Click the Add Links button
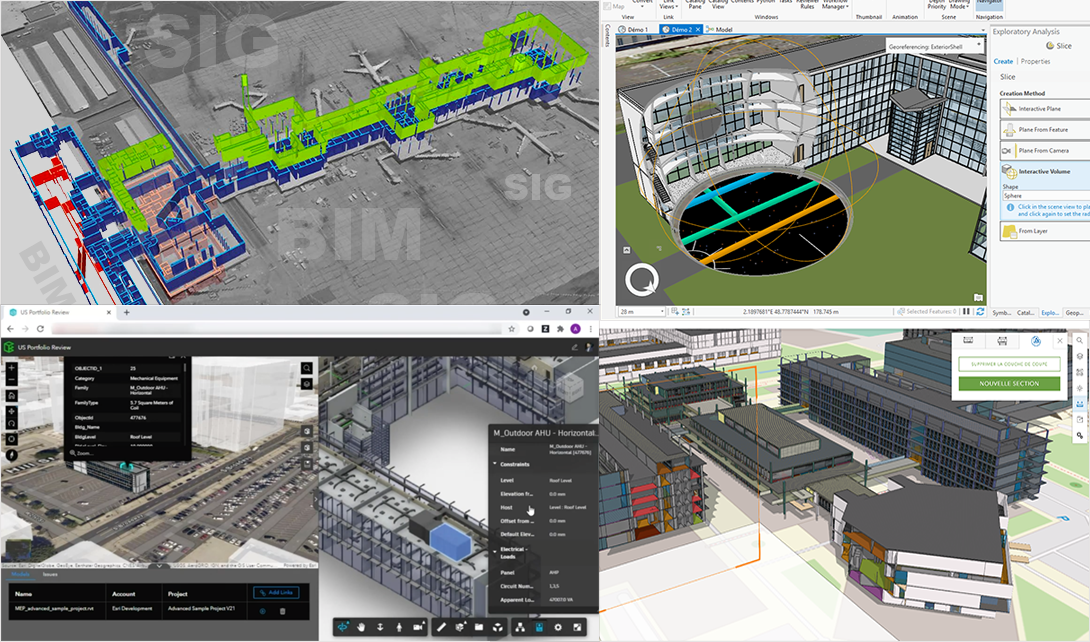Image resolution: width=1090 pixels, height=642 pixels. coord(275,593)
